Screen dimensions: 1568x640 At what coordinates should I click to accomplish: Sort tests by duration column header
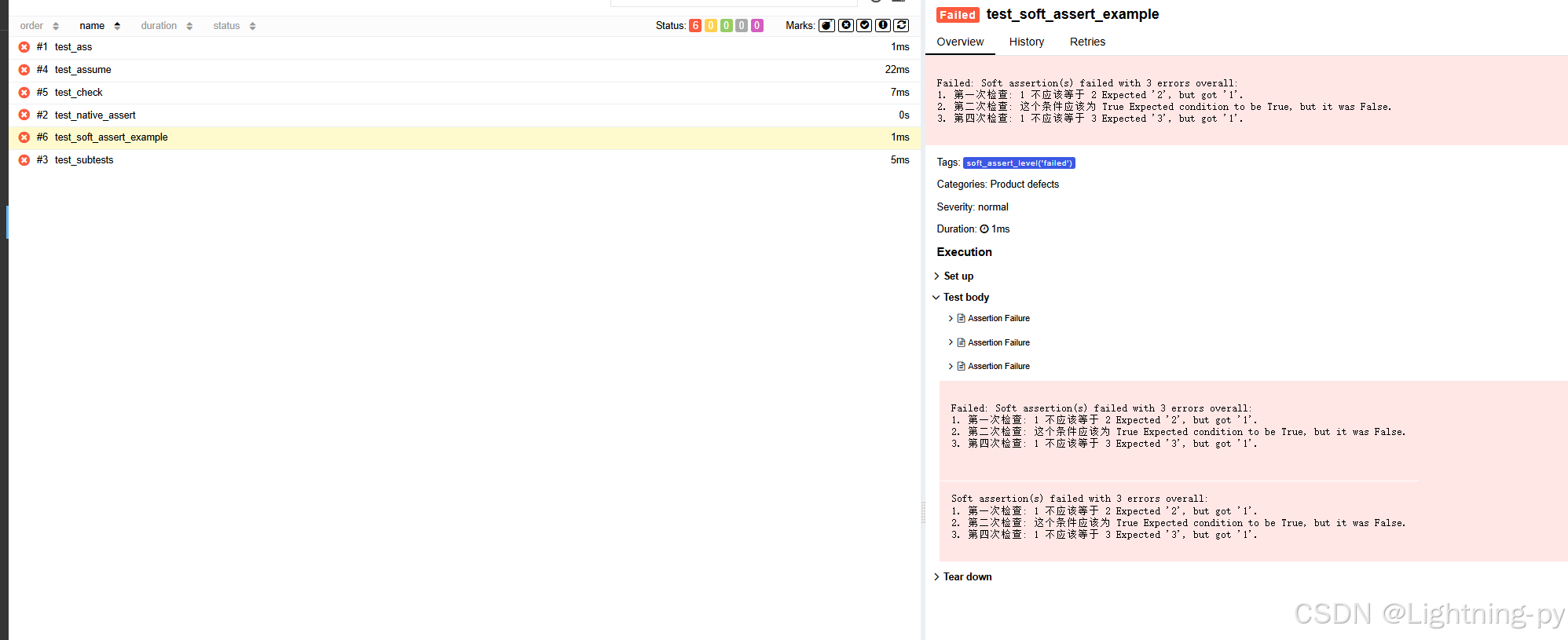click(159, 26)
